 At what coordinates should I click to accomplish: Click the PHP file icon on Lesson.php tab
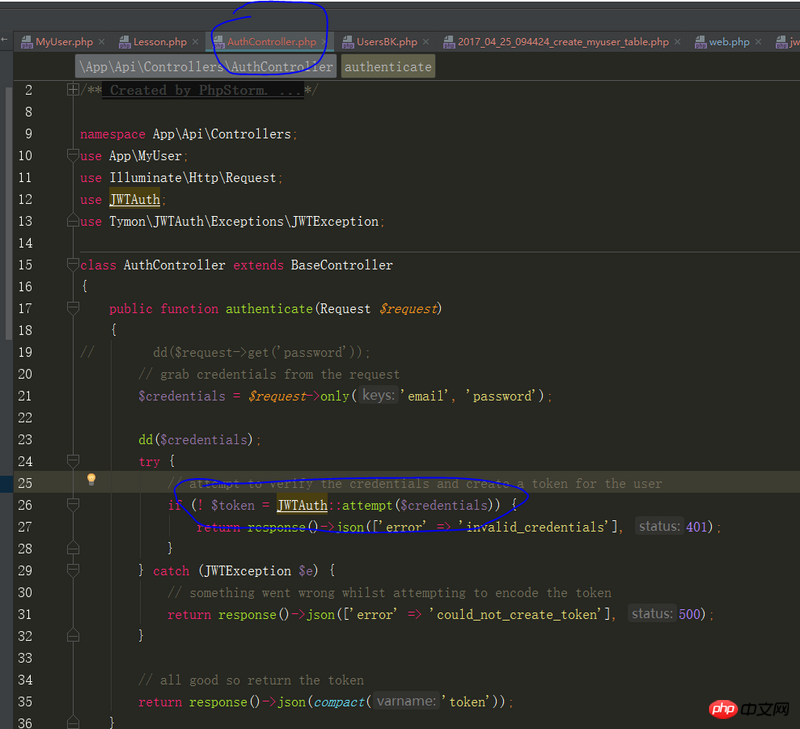124,42
